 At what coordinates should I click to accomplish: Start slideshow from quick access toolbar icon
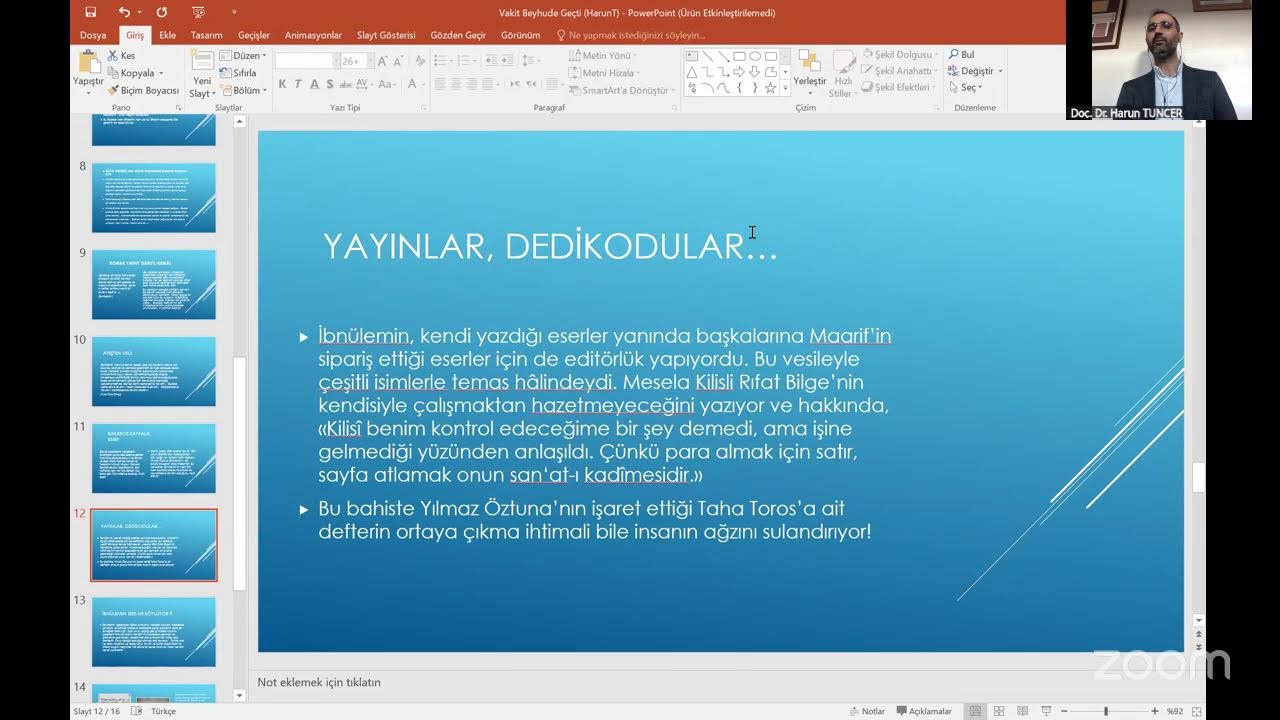coord(198,12)
